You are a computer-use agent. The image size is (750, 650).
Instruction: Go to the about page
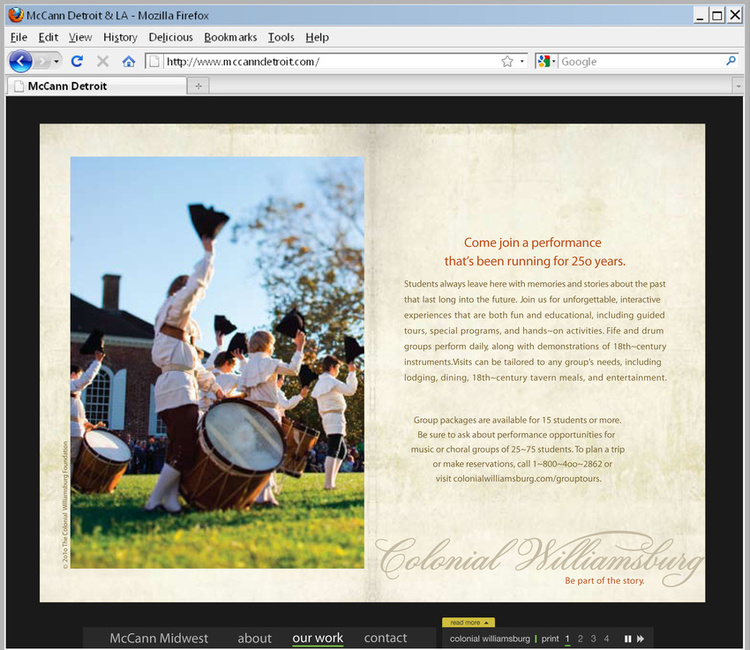tap(254, 638)
